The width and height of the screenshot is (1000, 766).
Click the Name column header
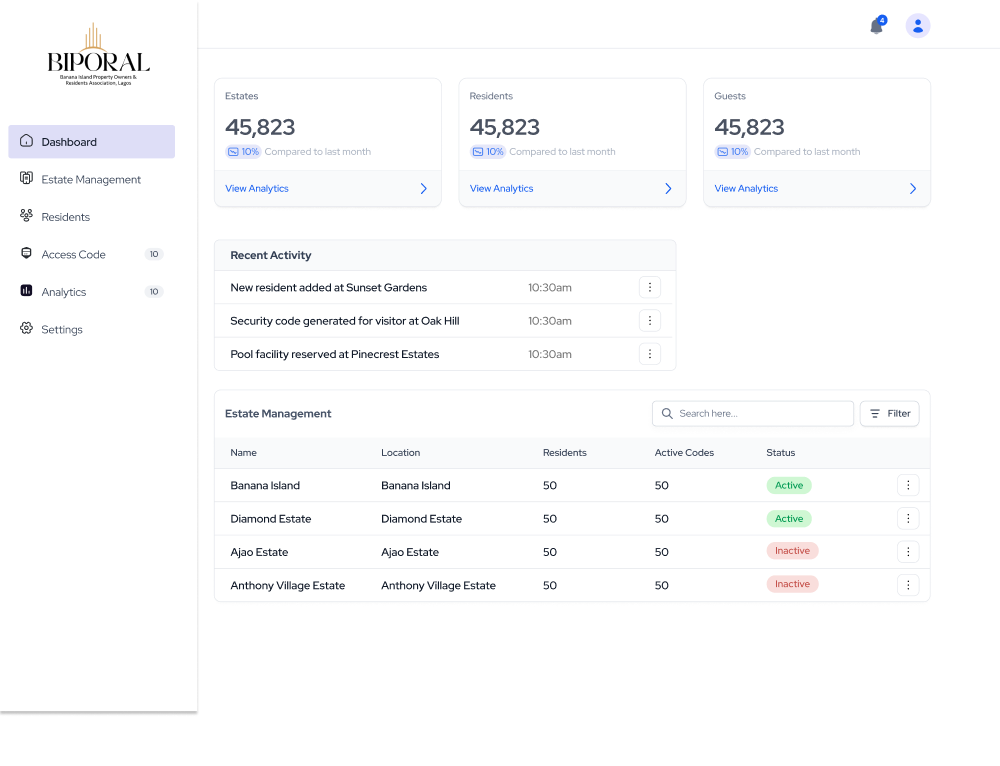(244, 453)
